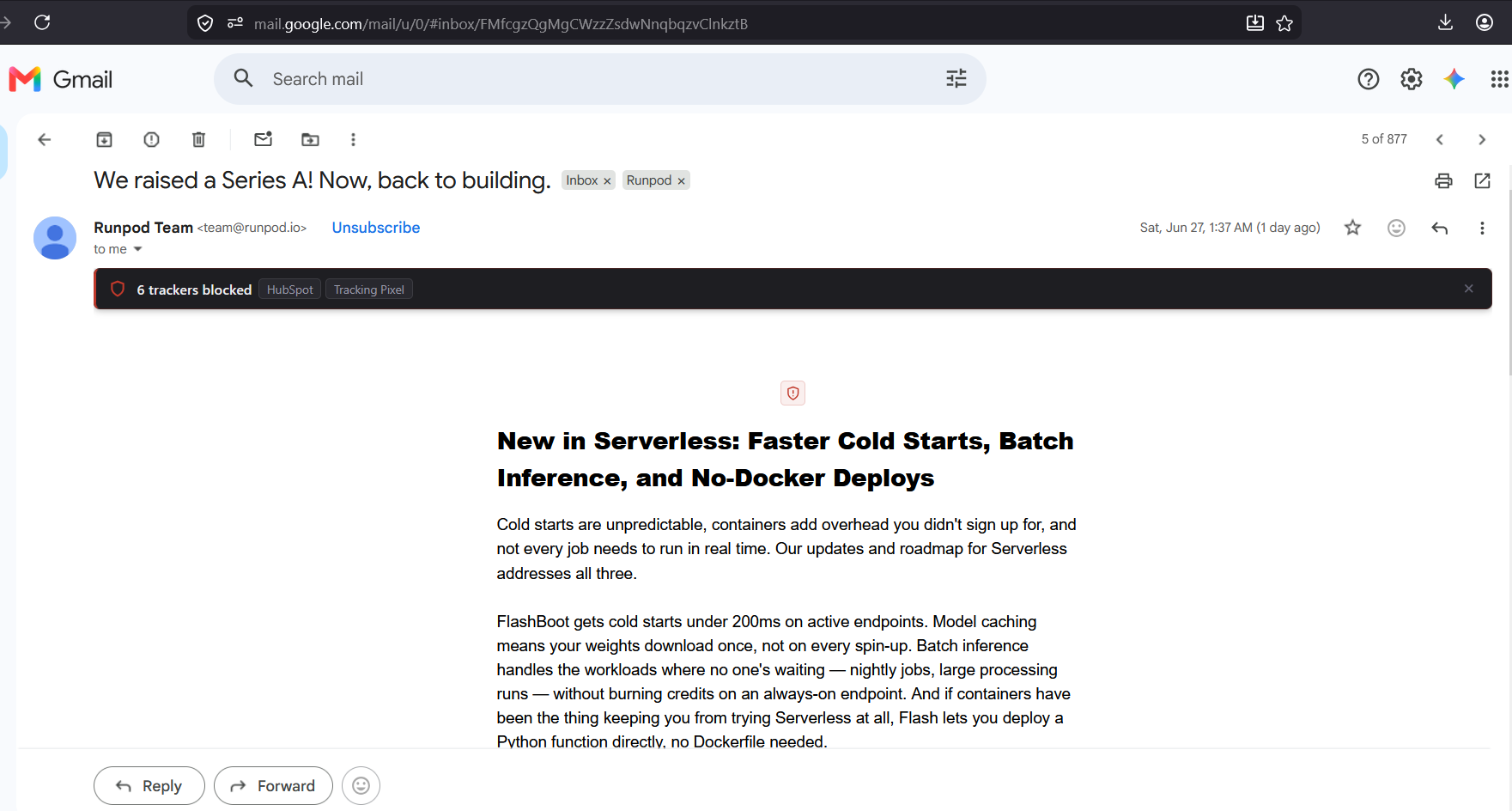Open site permissions icon in address bar
The width and height of the screenshot is (1512, 811).
235,23
